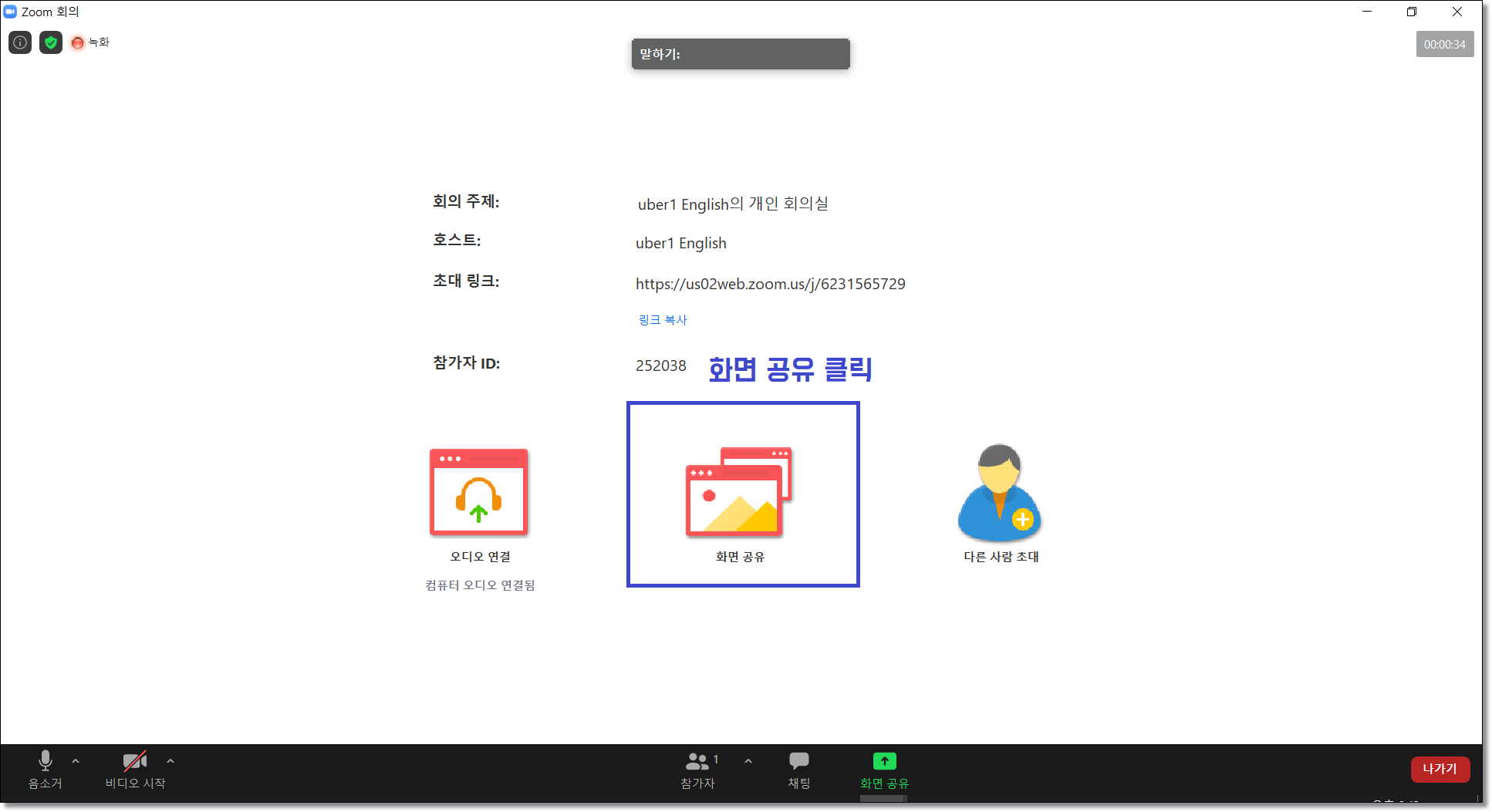Click Zoom logo in title bar
Screen dimensions: 1492x812
(10, 12)
